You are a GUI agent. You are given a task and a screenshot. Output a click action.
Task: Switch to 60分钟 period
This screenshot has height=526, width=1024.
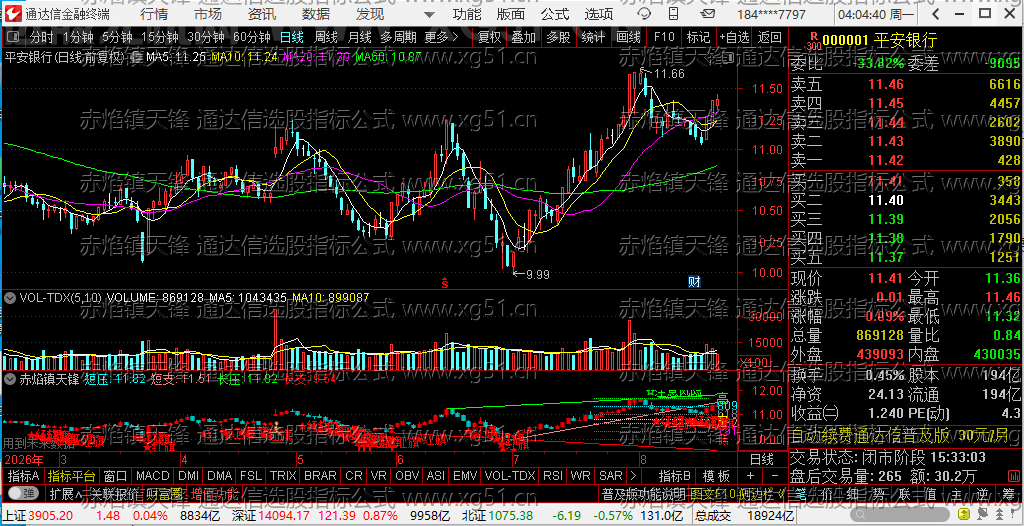(x=251, y=38)
